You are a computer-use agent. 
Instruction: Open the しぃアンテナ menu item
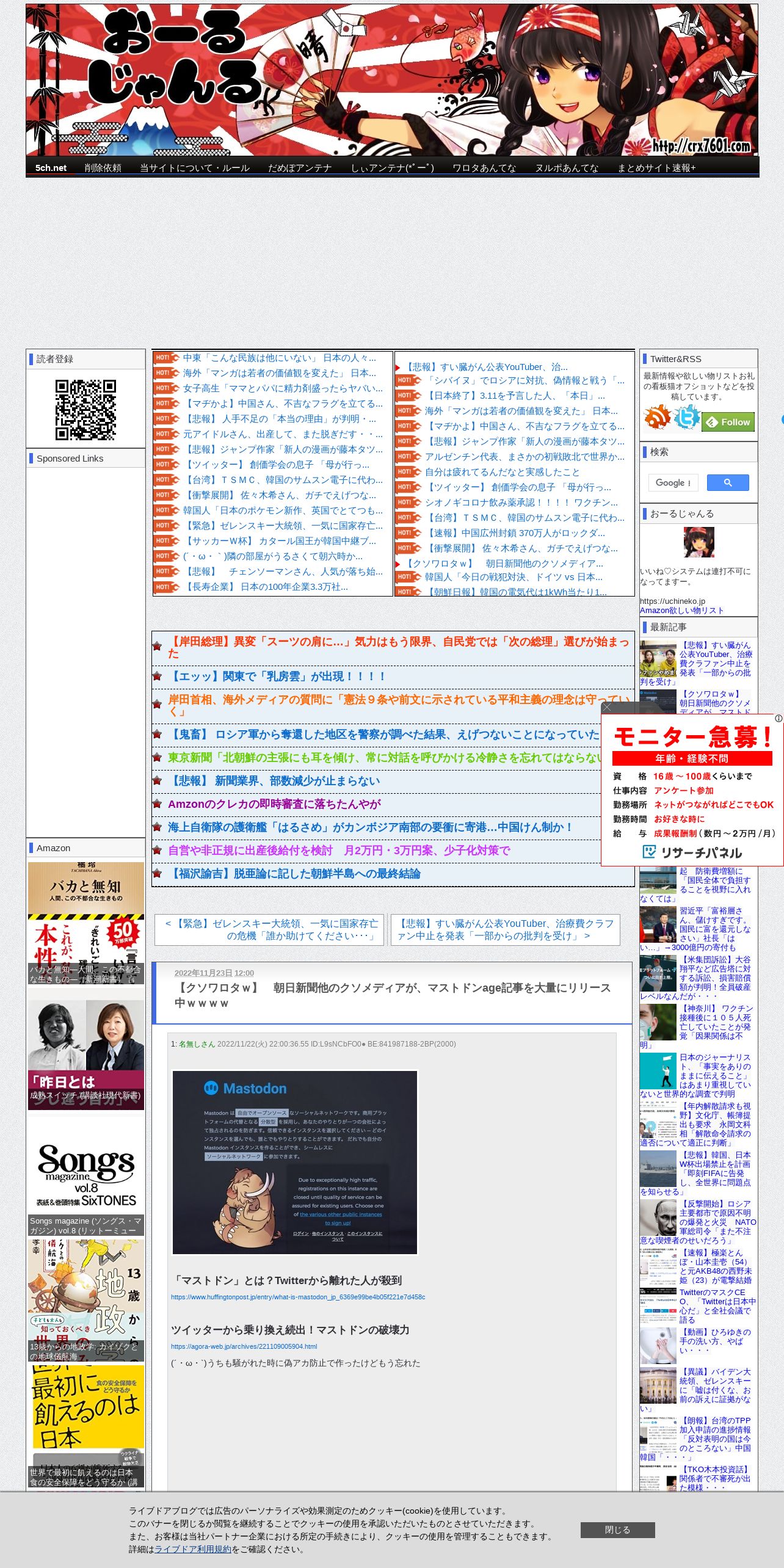pyautogui.click(x=392, y=168)
